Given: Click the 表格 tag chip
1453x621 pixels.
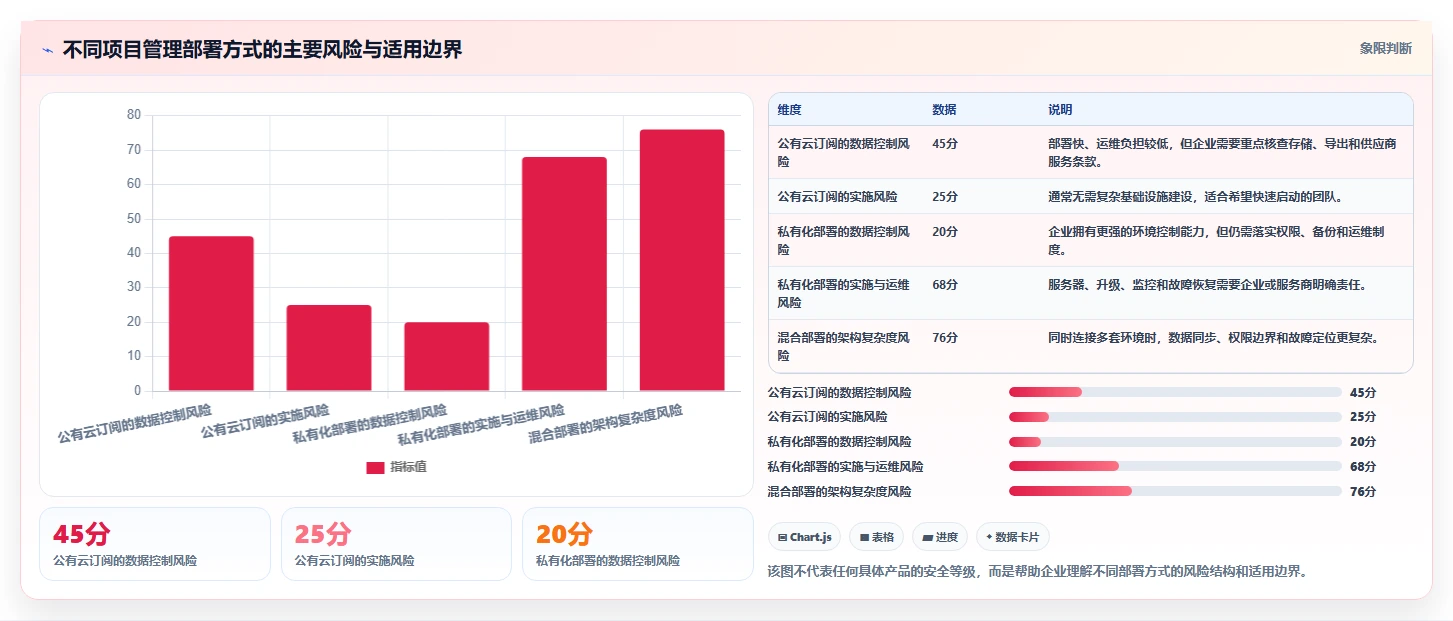Looking at the screenshot, I should 876,537.
